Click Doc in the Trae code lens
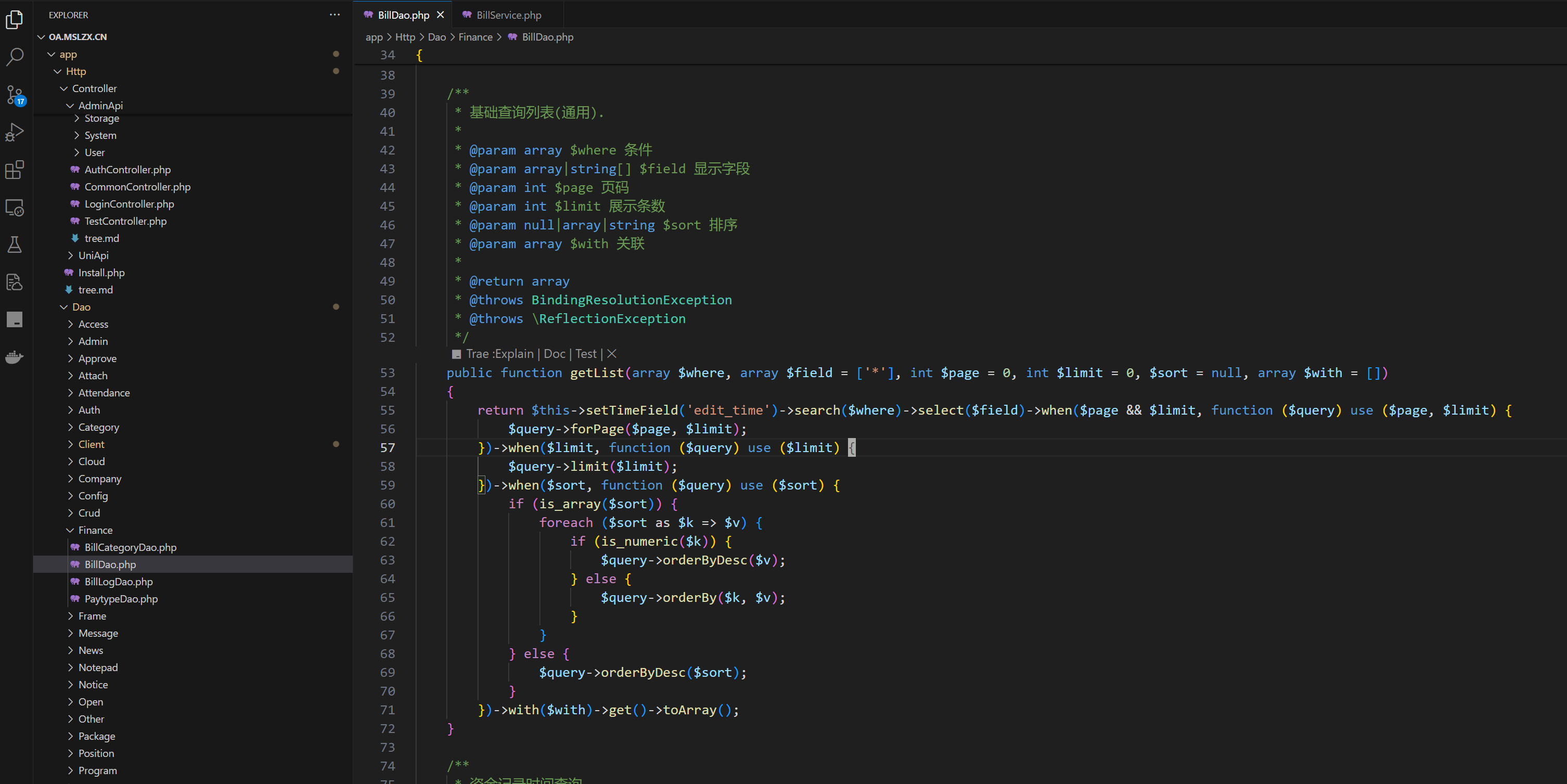Viewport: 1567px width, 784px height. click(x=554, y=353)
